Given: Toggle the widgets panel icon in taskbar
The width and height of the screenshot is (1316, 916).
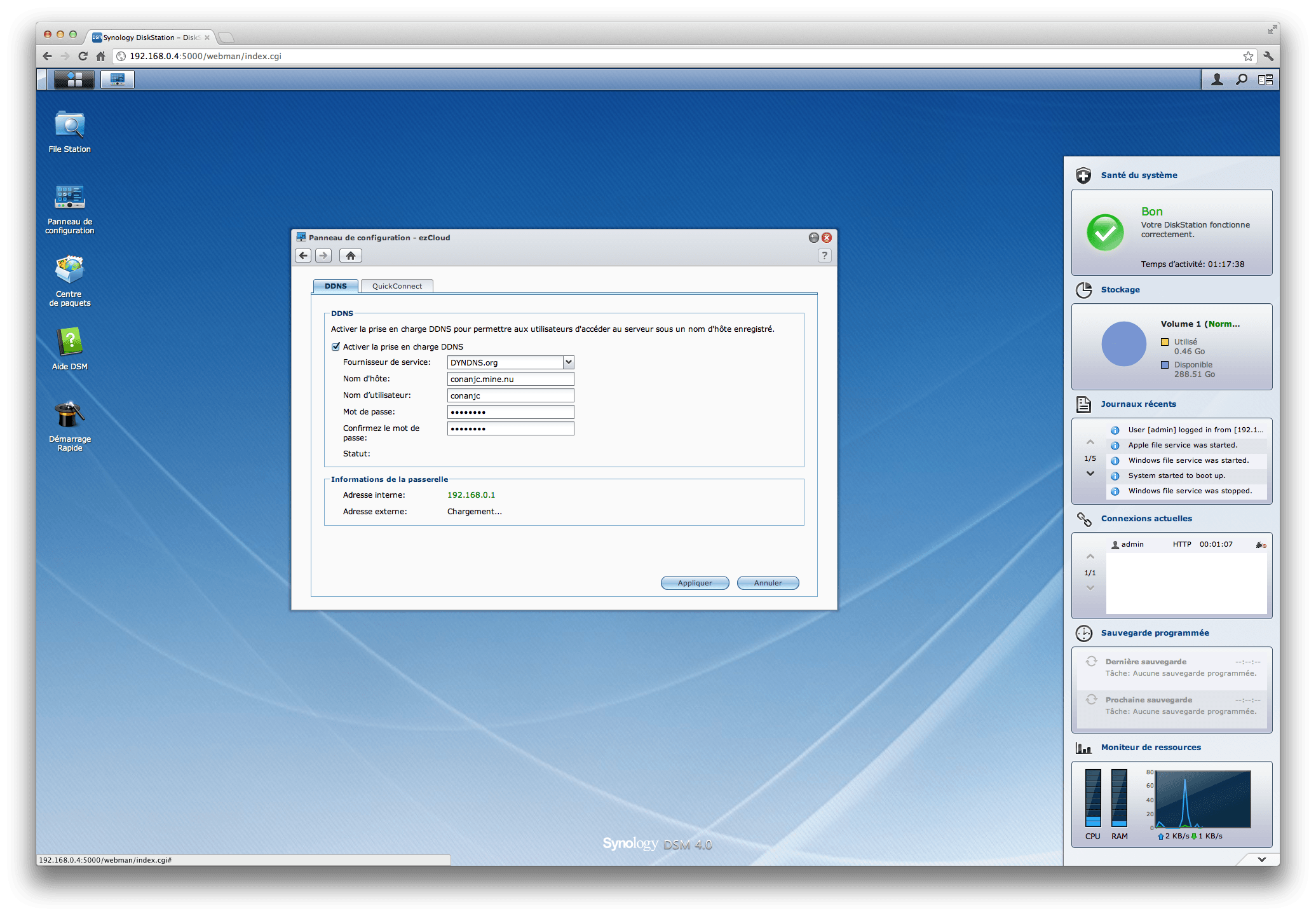Looking at the screenshot, I should point(1265,79).
